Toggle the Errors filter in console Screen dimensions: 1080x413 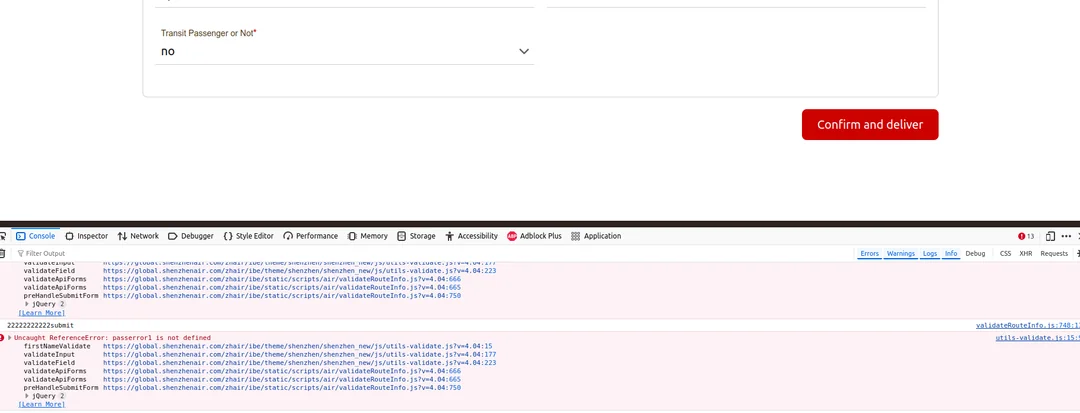(870, 254)
